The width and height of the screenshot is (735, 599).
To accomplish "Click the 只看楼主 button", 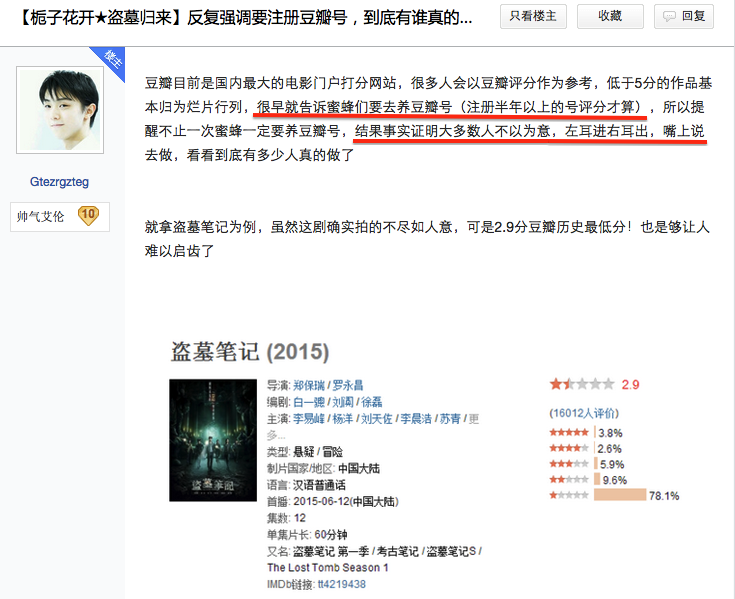I will pyautogui.click(x=533, y=16).
